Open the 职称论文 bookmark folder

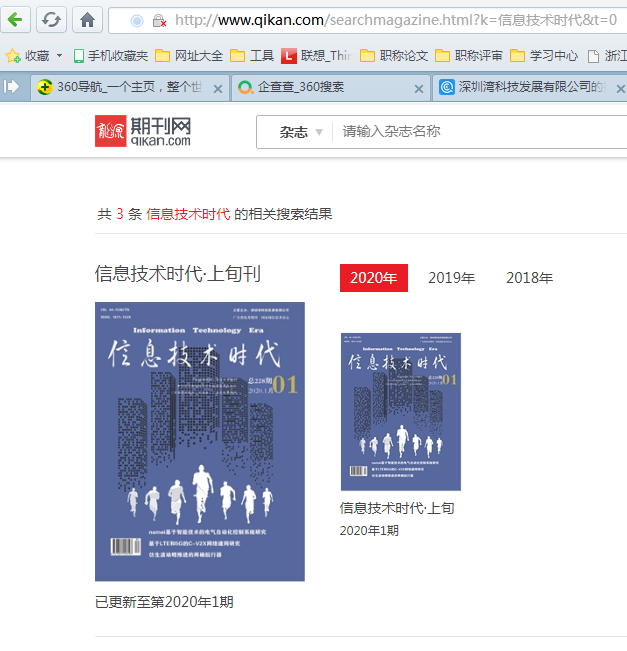coord(394,56)
